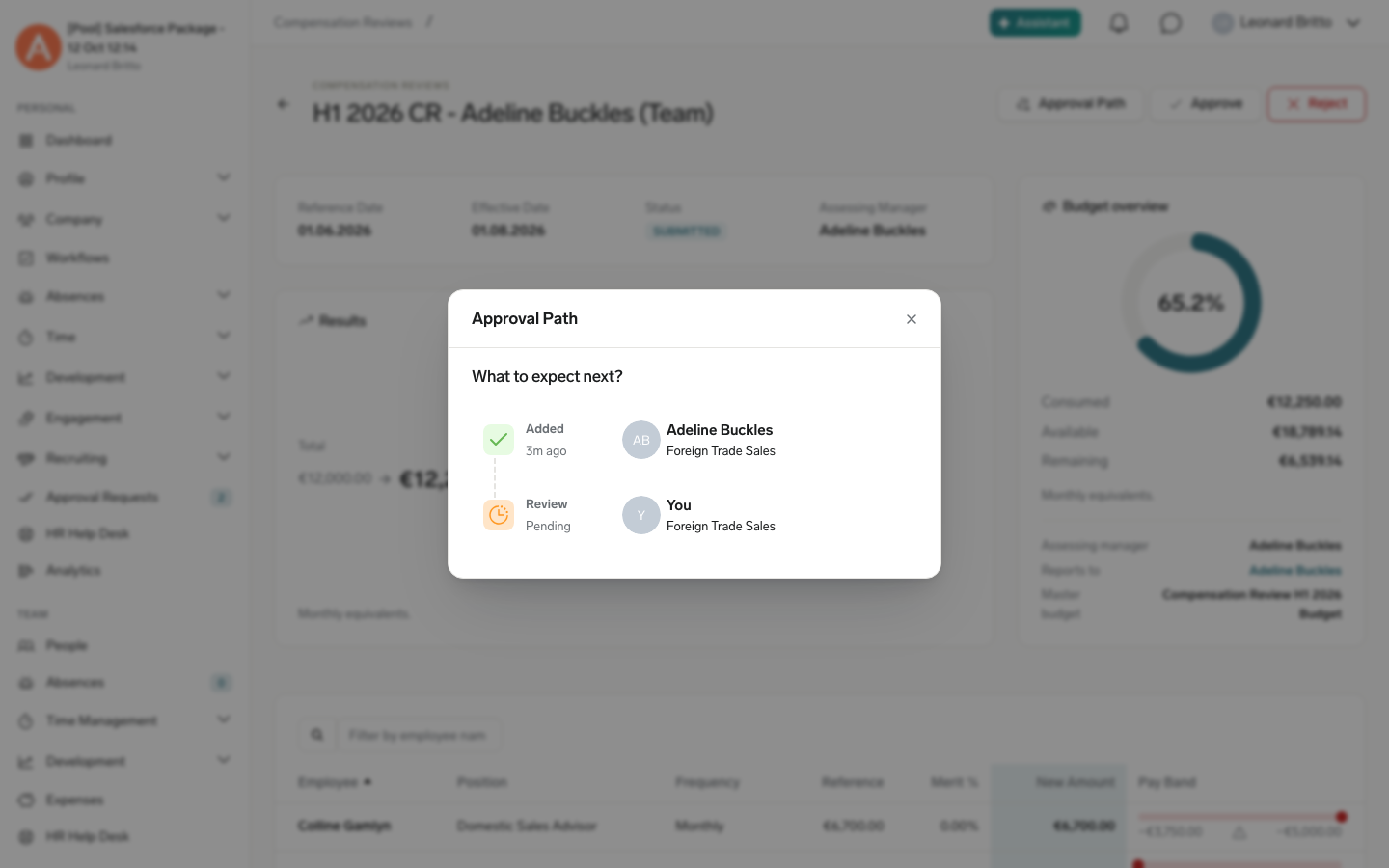The image size is (1389, 868).
Task: Click the Analytics icon in the sidebar
Action: click(26, 571)
